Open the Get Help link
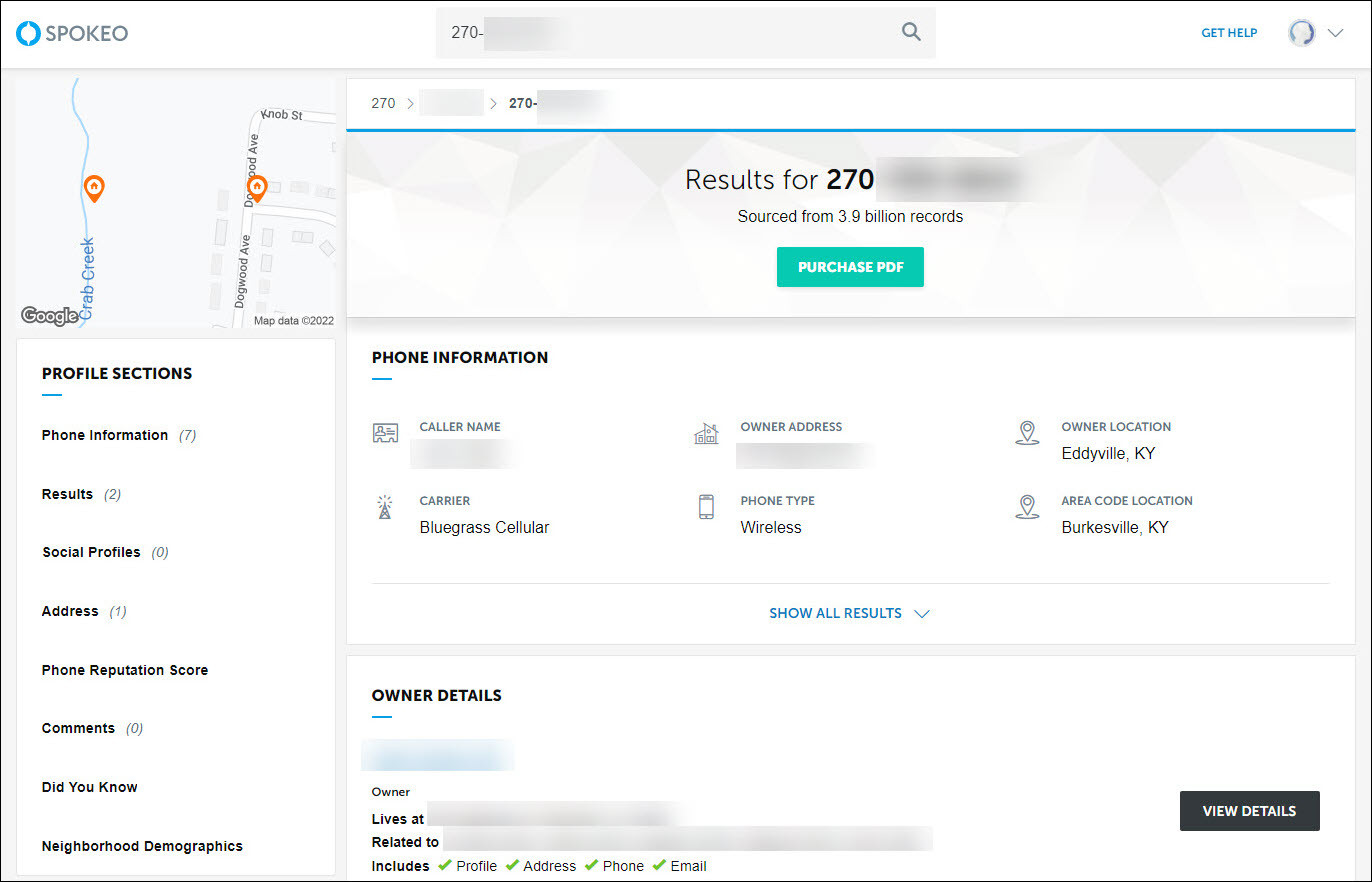 click(1229, 33)
